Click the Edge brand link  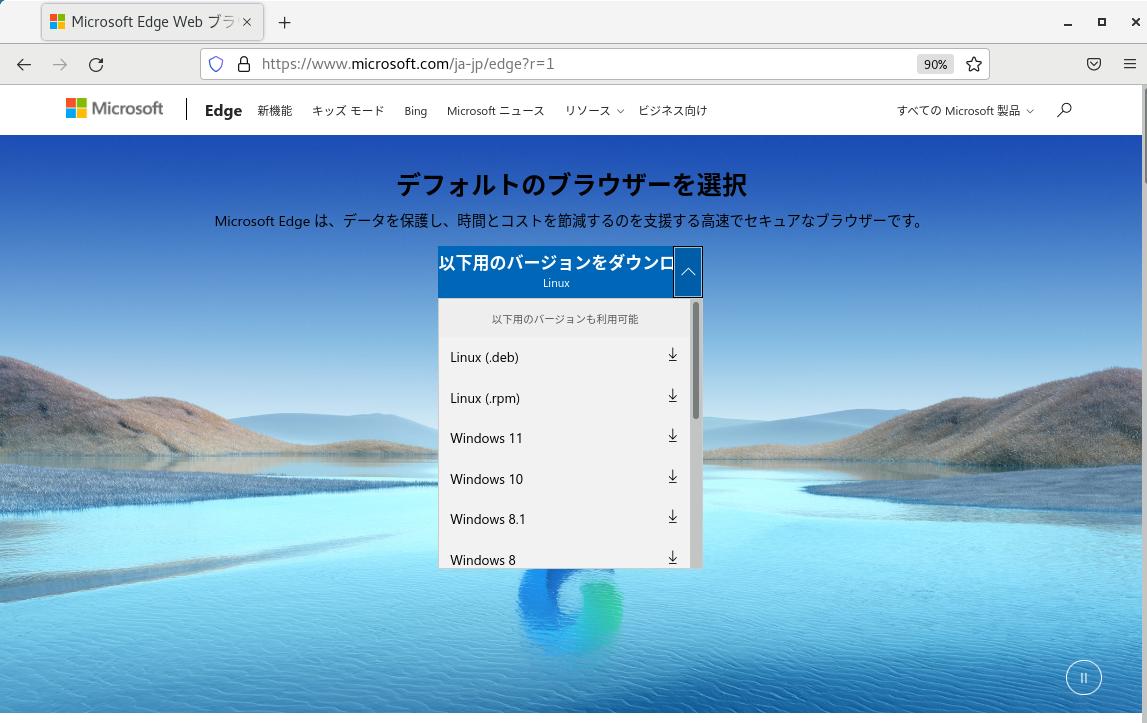[x=223, y=110]
